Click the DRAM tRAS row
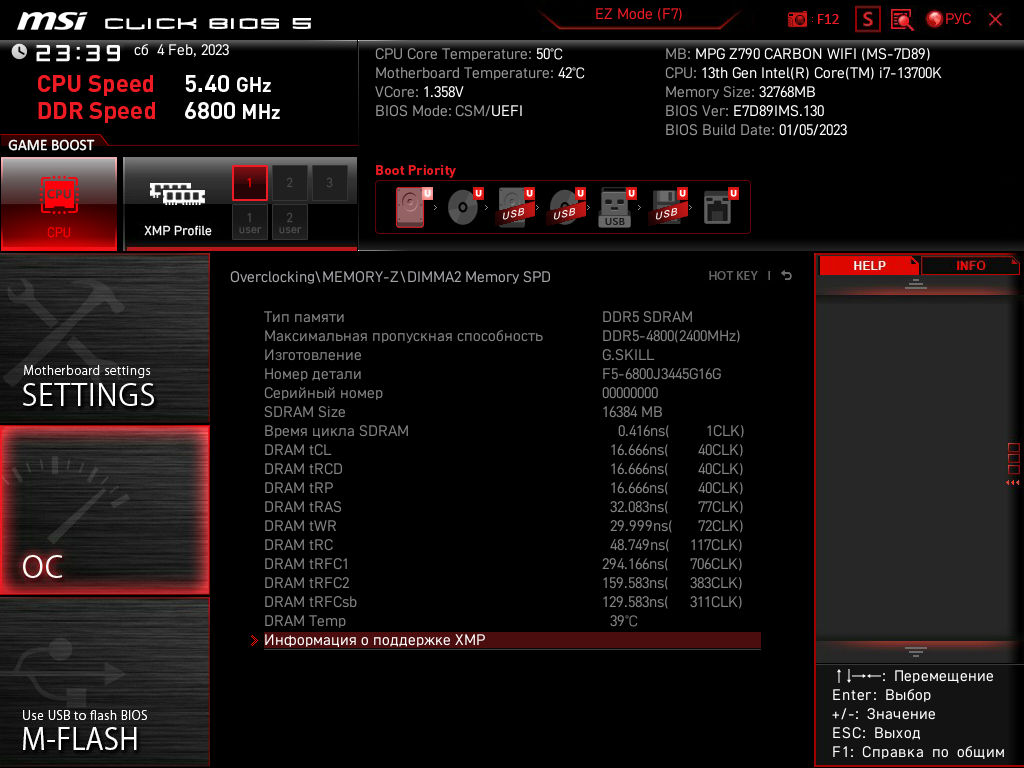 pyautogui.click(x=504, y=507)
